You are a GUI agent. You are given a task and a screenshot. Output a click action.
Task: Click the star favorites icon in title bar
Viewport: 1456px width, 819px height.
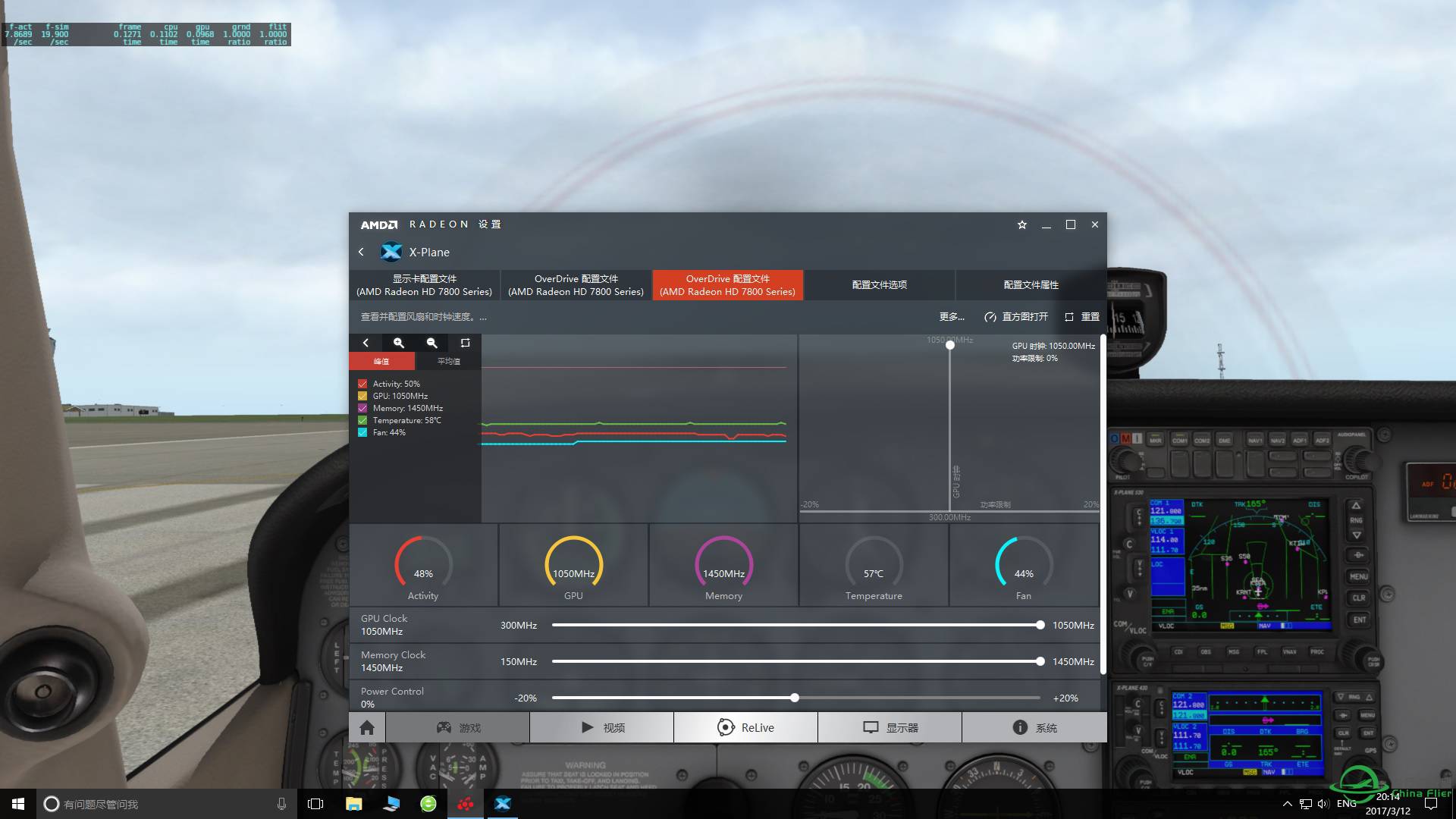coord(1022,224)
